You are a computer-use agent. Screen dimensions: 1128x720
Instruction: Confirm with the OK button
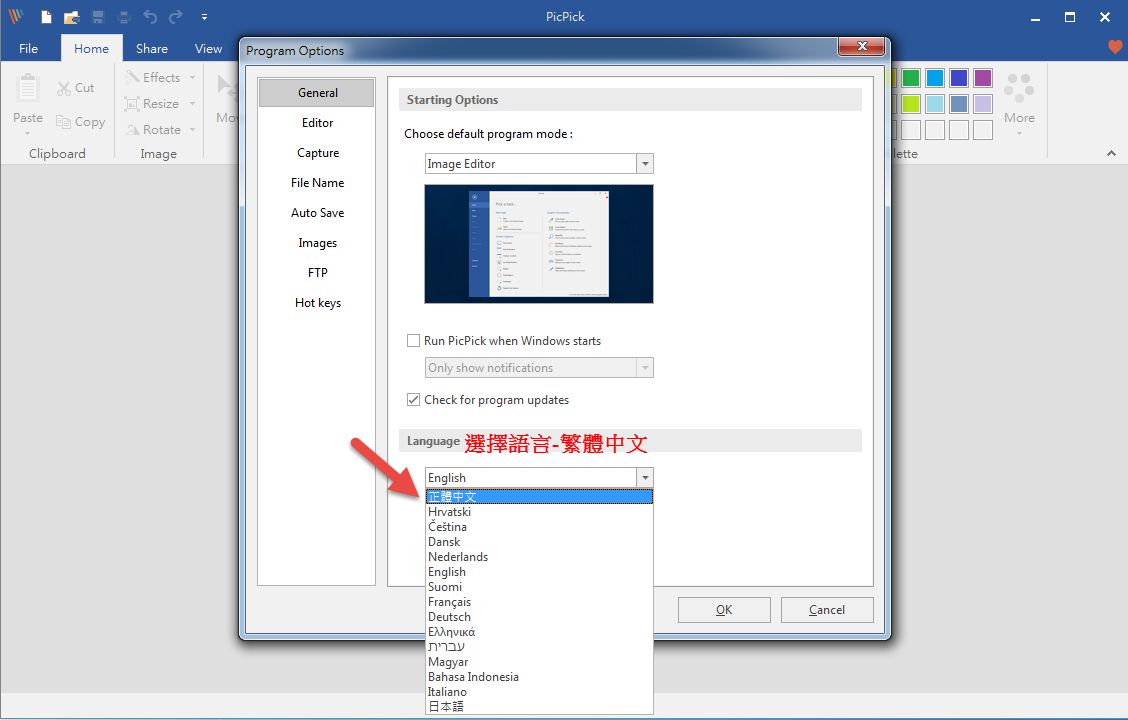pyautogui.click(x=724, y=610)
